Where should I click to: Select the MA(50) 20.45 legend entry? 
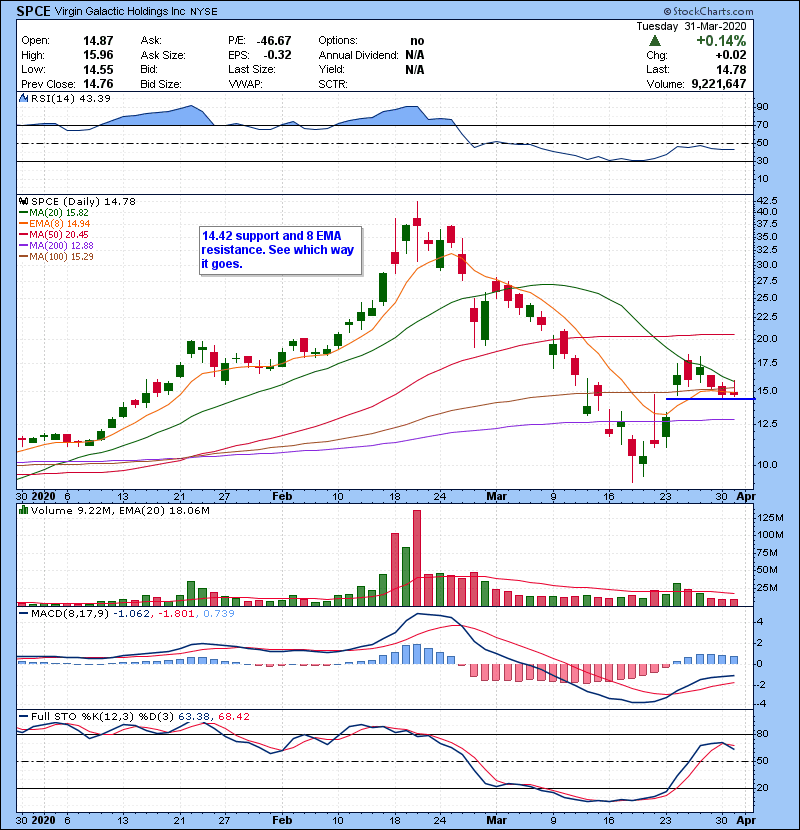coord(53,234)
